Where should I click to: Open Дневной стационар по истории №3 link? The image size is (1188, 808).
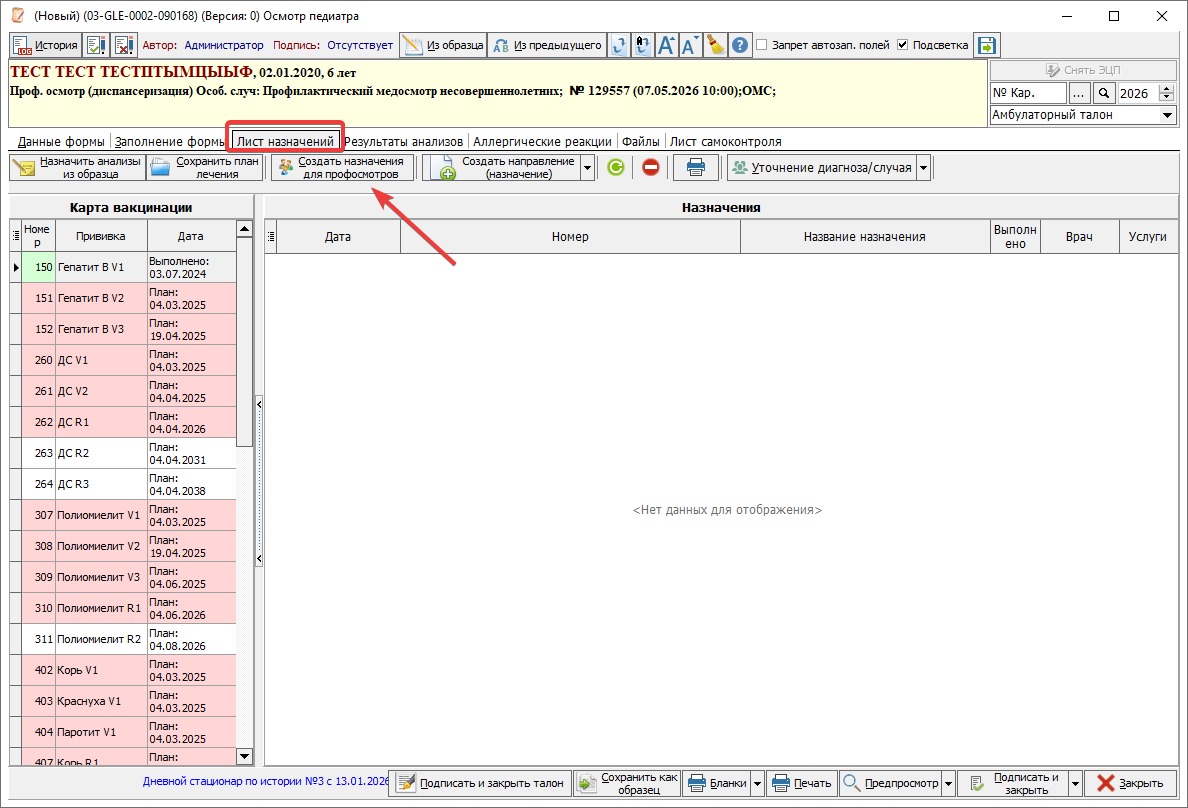[267, 781]
